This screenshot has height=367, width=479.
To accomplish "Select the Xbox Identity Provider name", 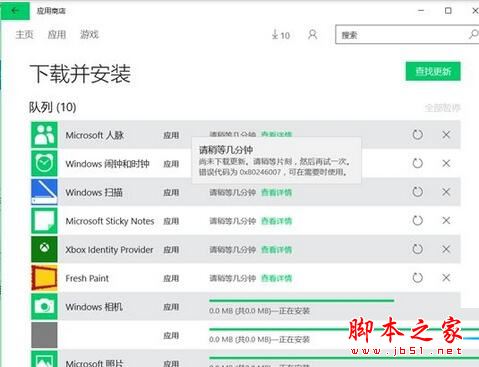I will pos(109,250).
